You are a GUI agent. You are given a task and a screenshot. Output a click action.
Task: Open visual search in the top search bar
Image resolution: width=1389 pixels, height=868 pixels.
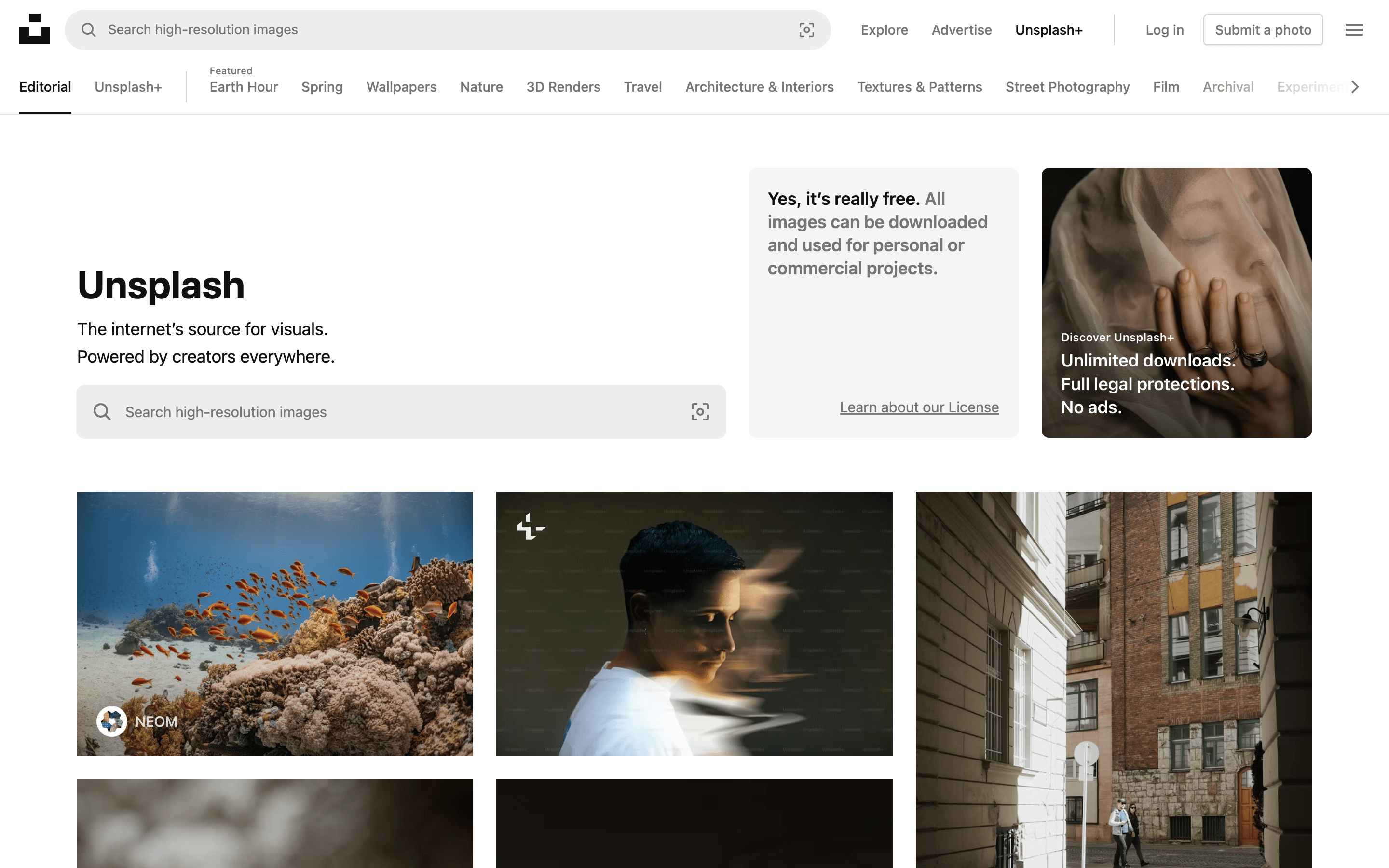pos(806,30)
